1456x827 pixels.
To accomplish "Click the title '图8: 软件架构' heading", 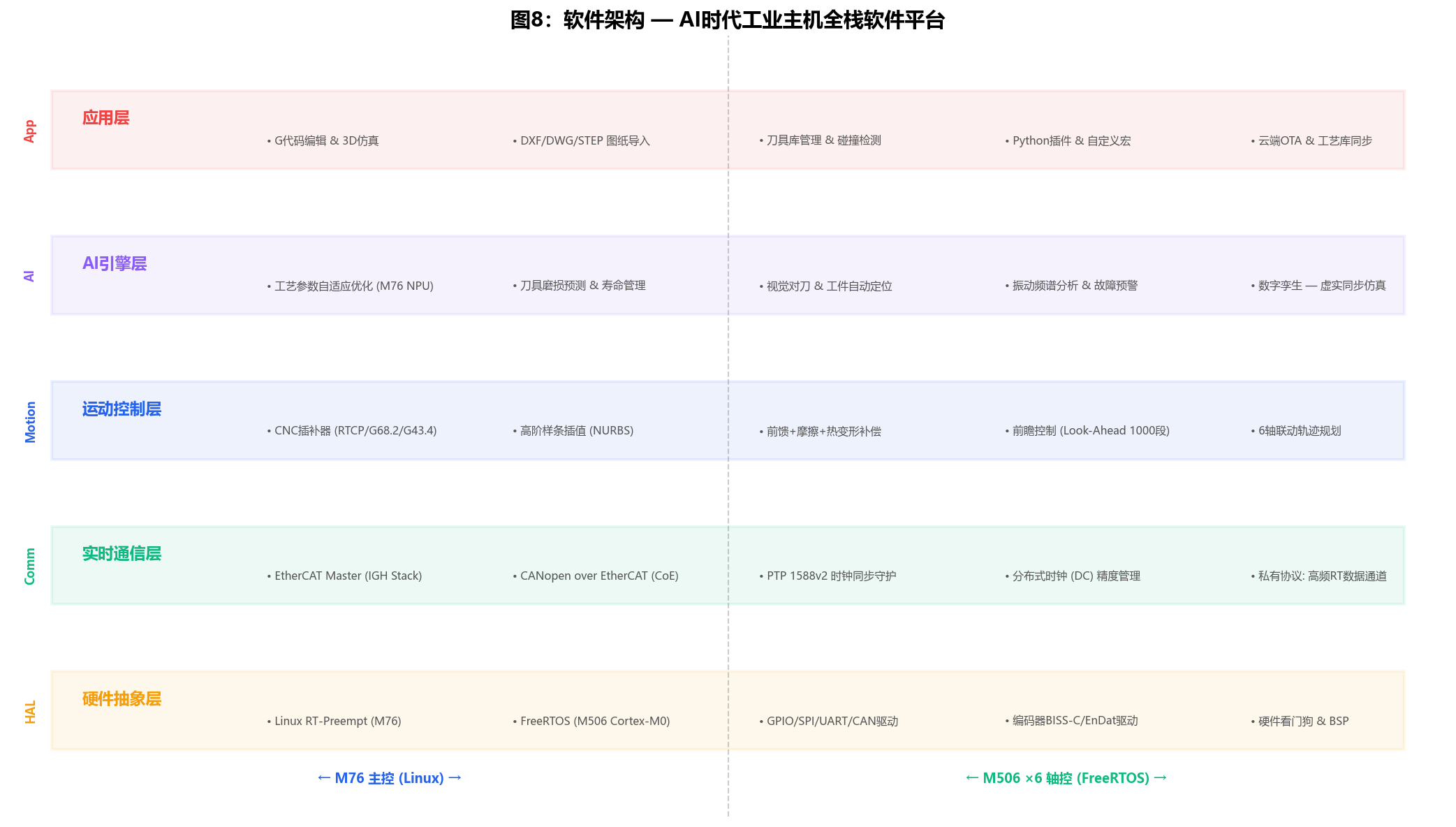I will (728, 20).
